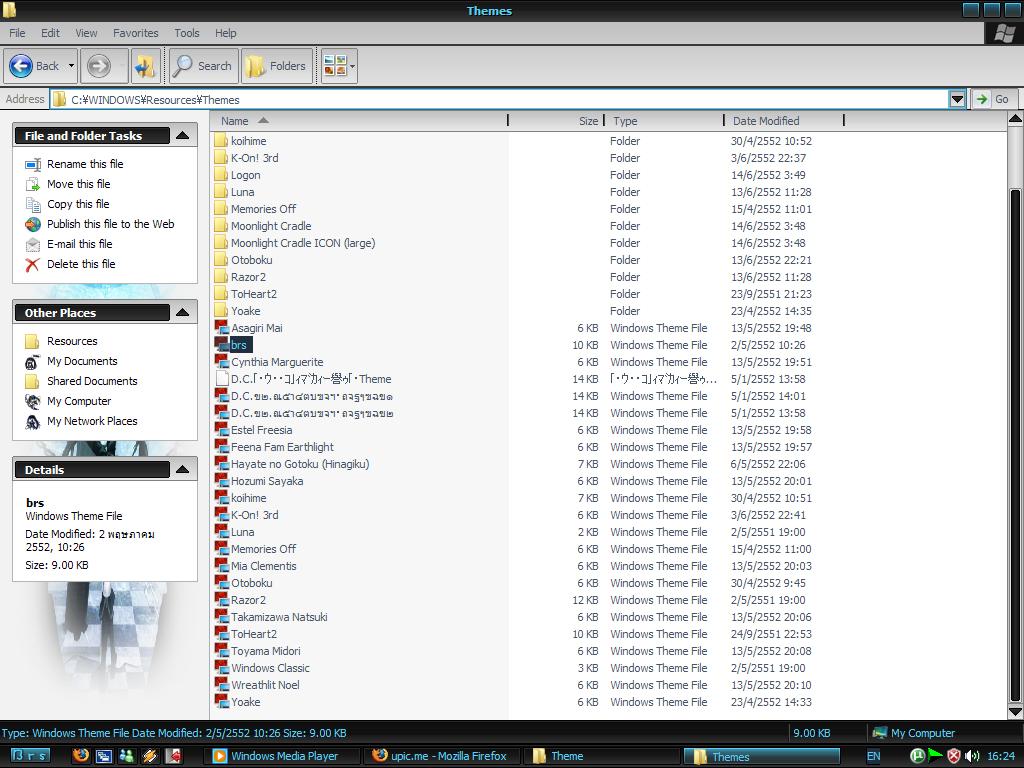Select the Moonlight Cradle folder icon
This screenshot has height=768, width=1024.
(221, 226)
